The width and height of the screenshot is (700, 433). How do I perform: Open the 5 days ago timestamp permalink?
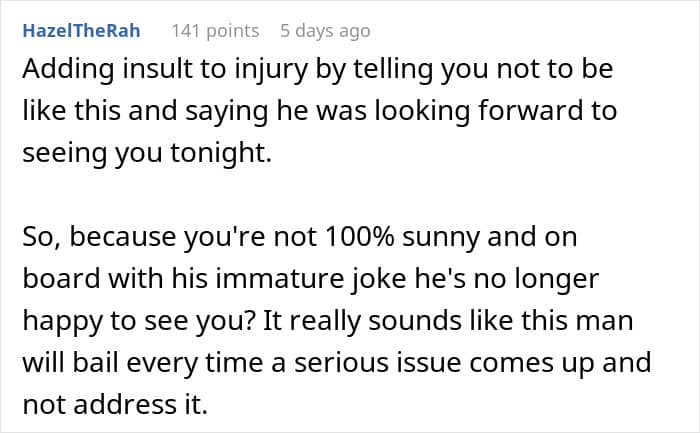click(325, 31)
